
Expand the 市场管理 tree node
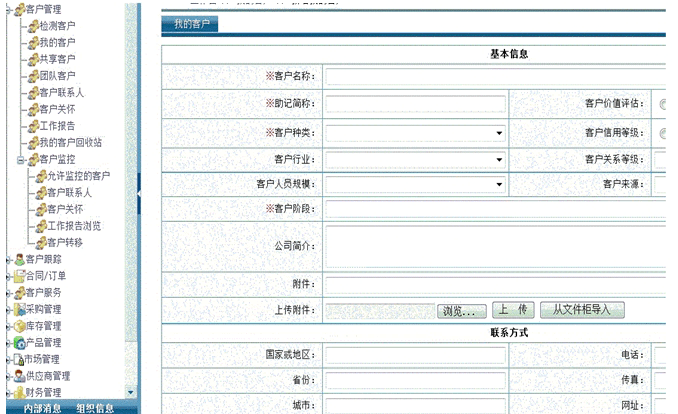pyautogui.click(x=8, y=360)
